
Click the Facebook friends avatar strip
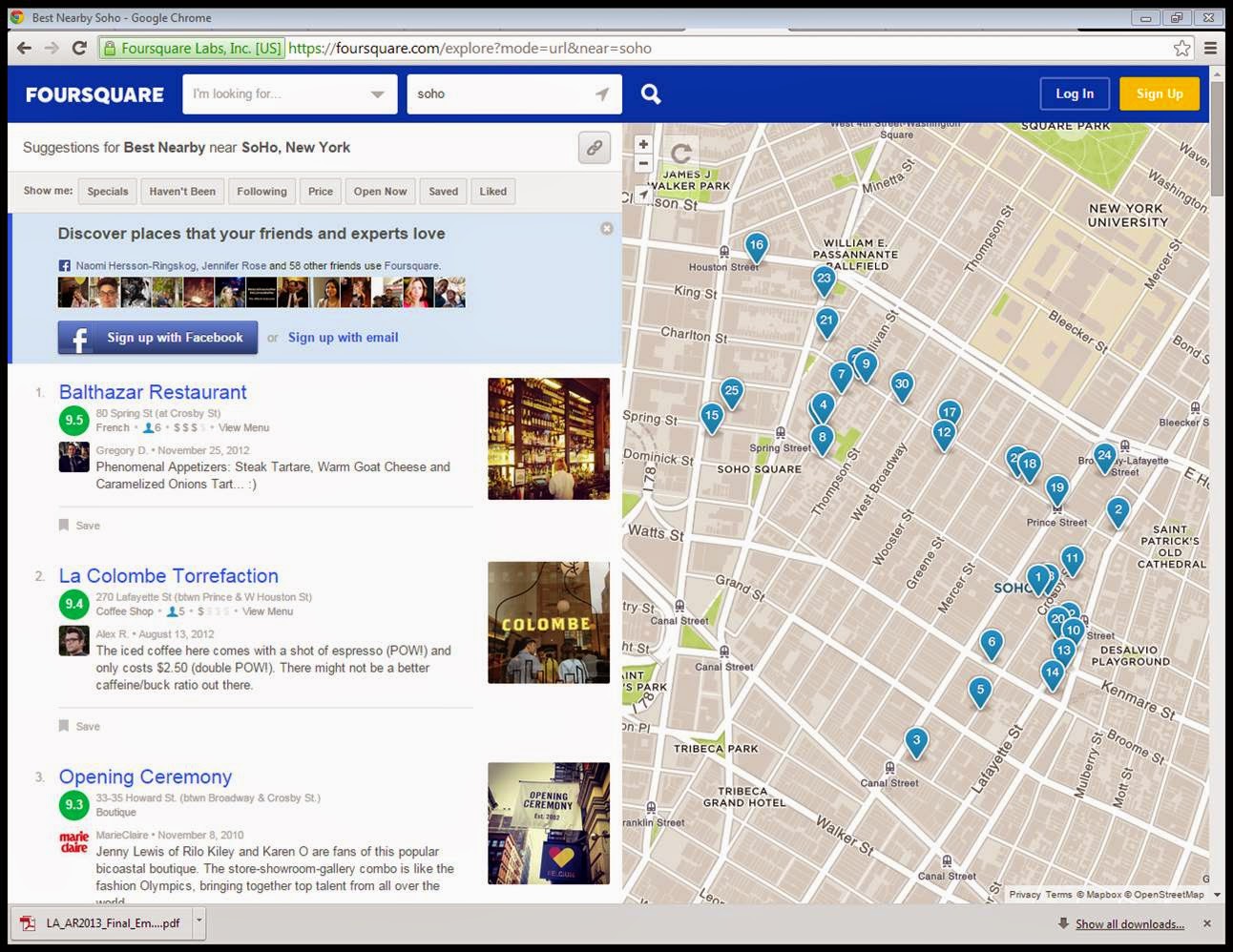pos(261,293)
